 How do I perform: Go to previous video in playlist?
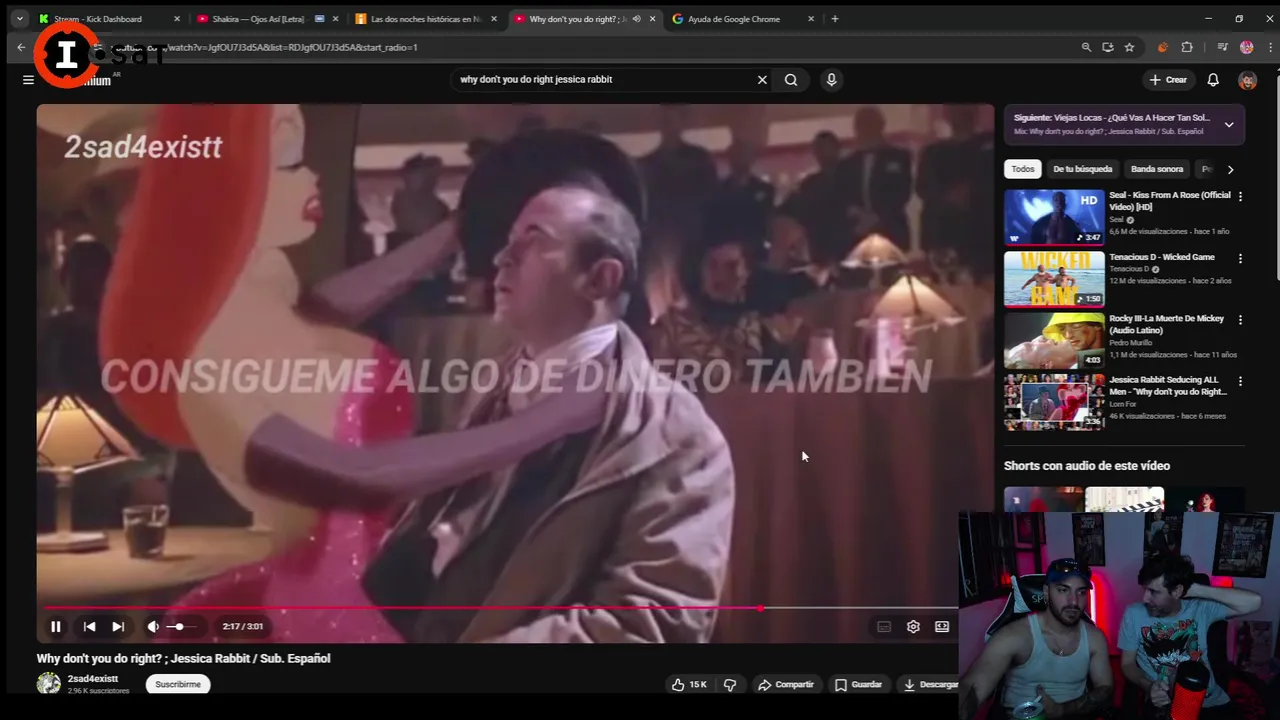pyautogui.click(x=89, y=626)
